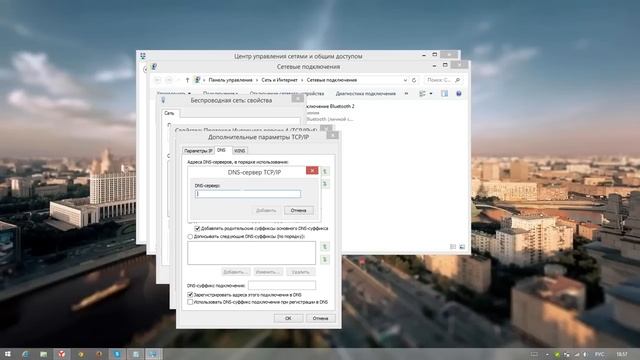The image size is (640, 360).
Task: Open the Сеть tab in wireless properties
Action: (169, 113)
